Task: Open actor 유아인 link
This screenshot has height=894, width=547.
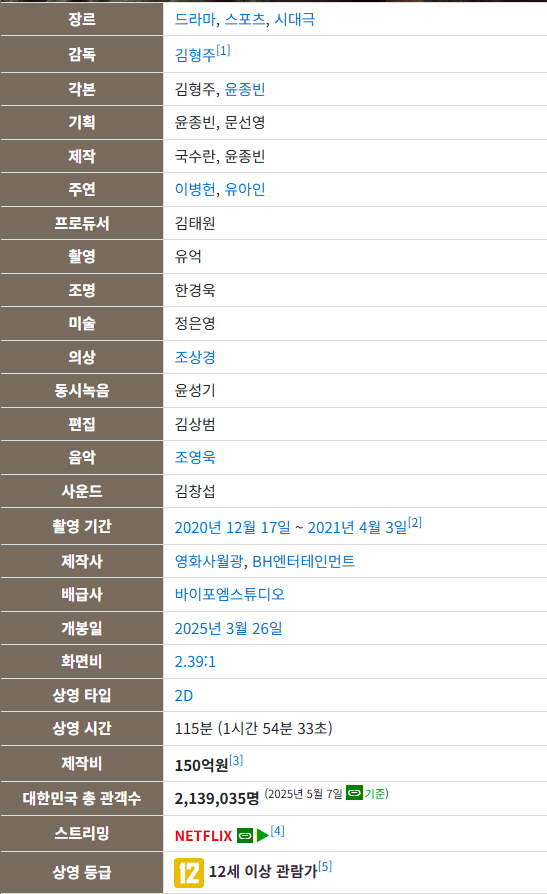Action: point(245,189)
